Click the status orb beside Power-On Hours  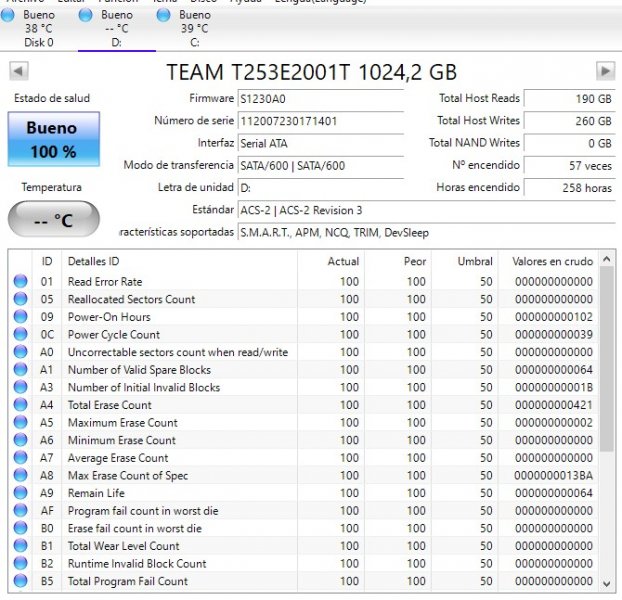pos(20,317)
